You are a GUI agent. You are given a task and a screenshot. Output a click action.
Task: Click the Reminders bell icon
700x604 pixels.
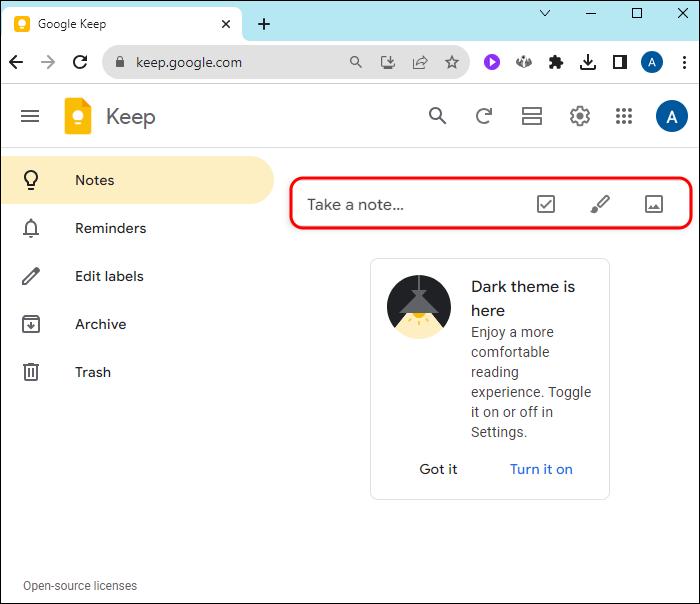pos(31,228)
